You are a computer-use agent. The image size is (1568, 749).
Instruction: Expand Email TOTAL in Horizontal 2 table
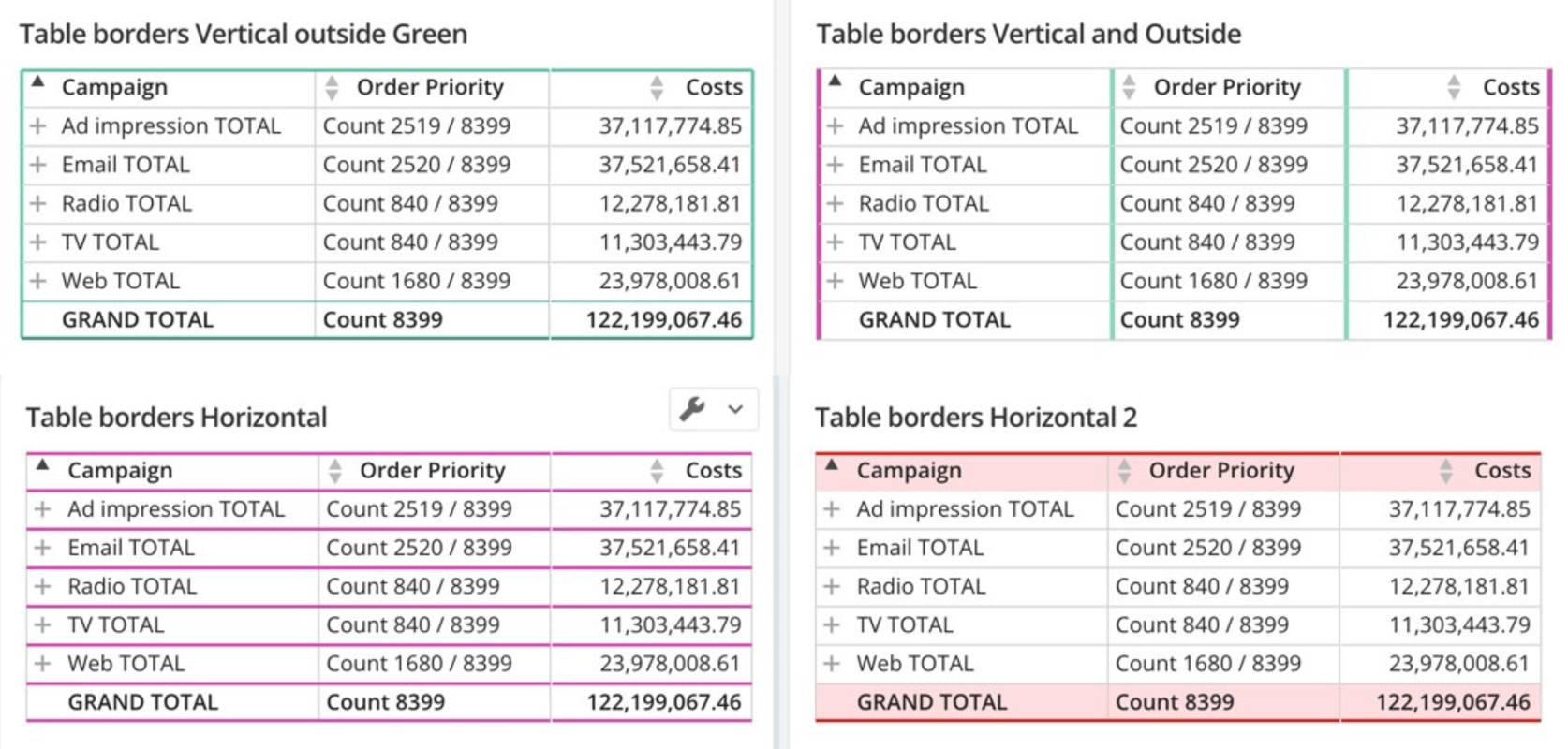(831, 548)
